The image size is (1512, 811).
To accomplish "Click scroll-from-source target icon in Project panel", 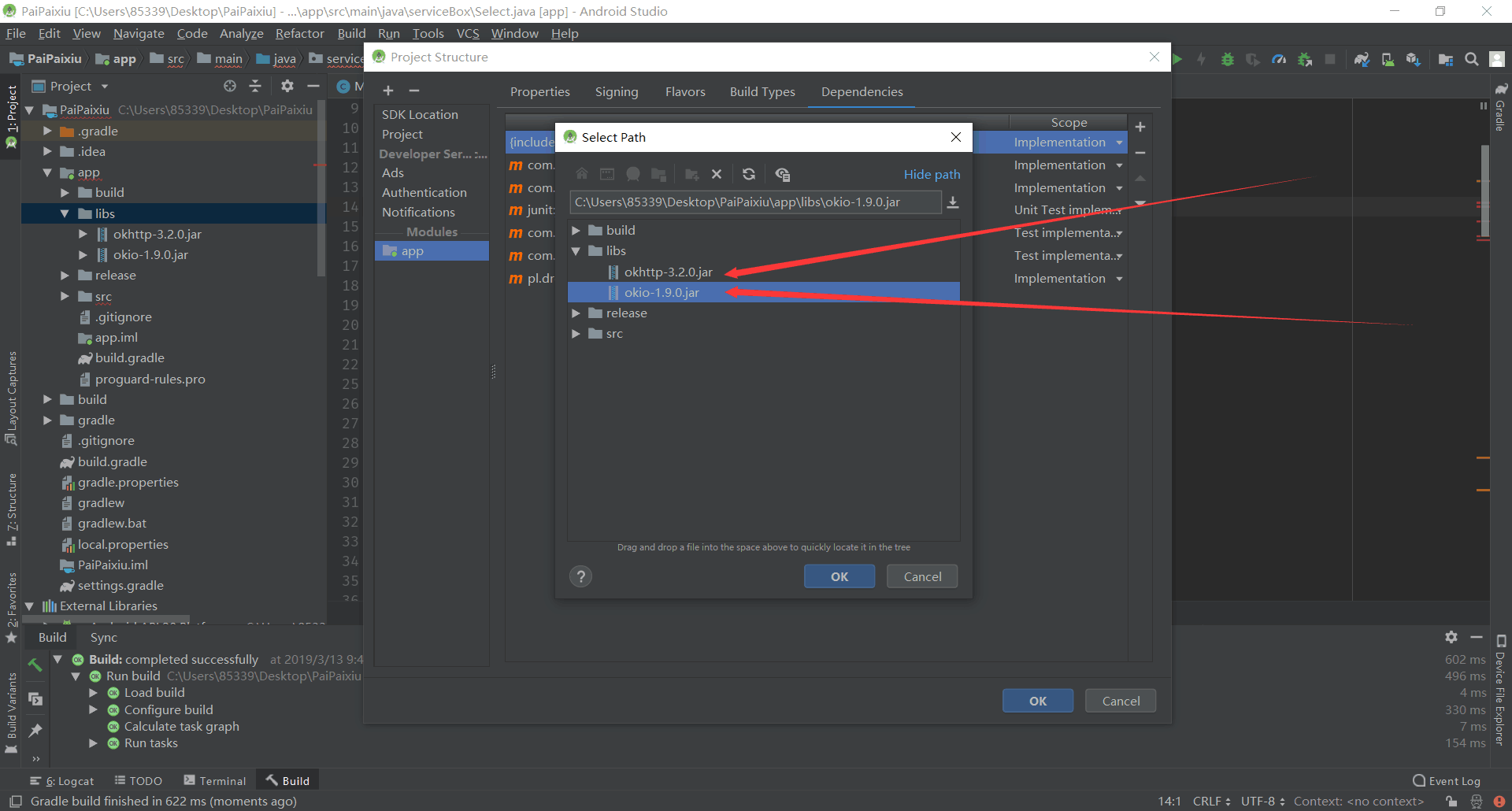I will [x=230, y=86].
